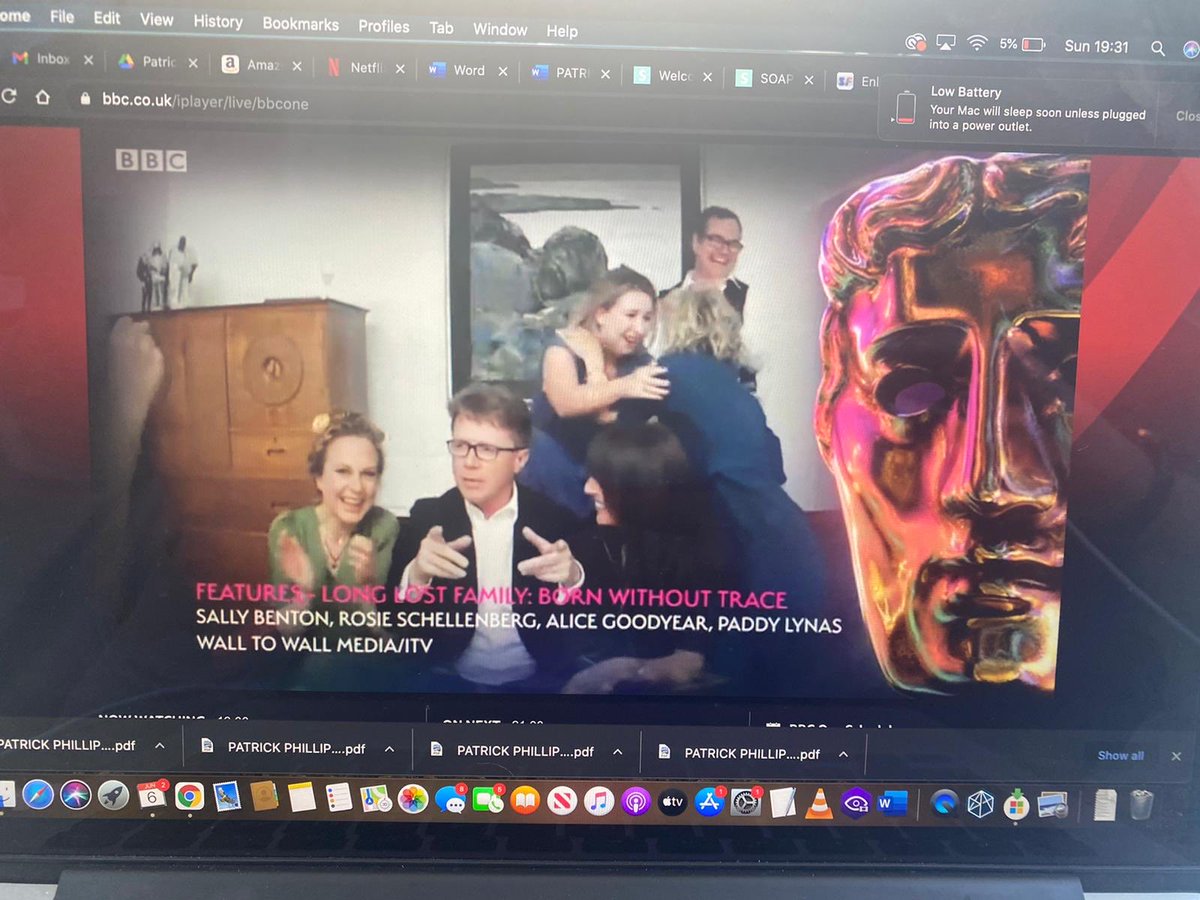
Task: Click the BBC logo in player
Action: pos(151,160)
